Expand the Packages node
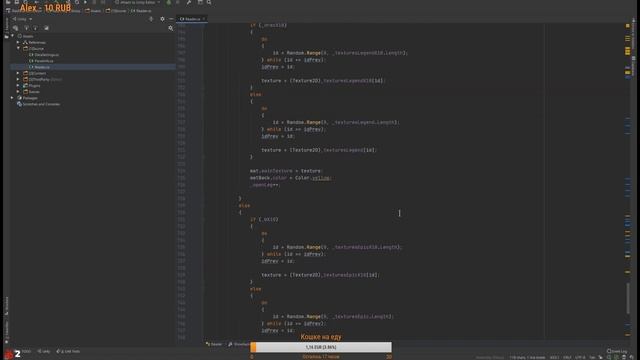This screenshot has height=360, width=640. click(x=13, y=98)
